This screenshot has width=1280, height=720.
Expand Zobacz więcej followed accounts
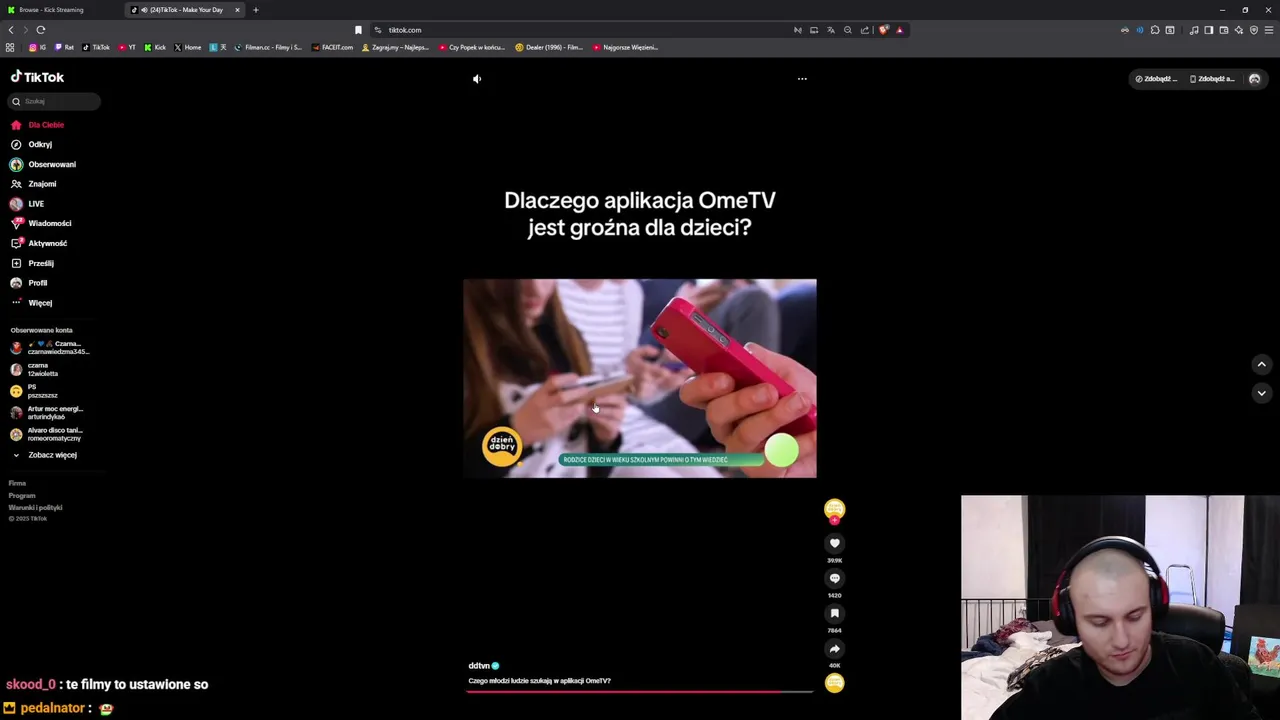click(x=44, y=455)
